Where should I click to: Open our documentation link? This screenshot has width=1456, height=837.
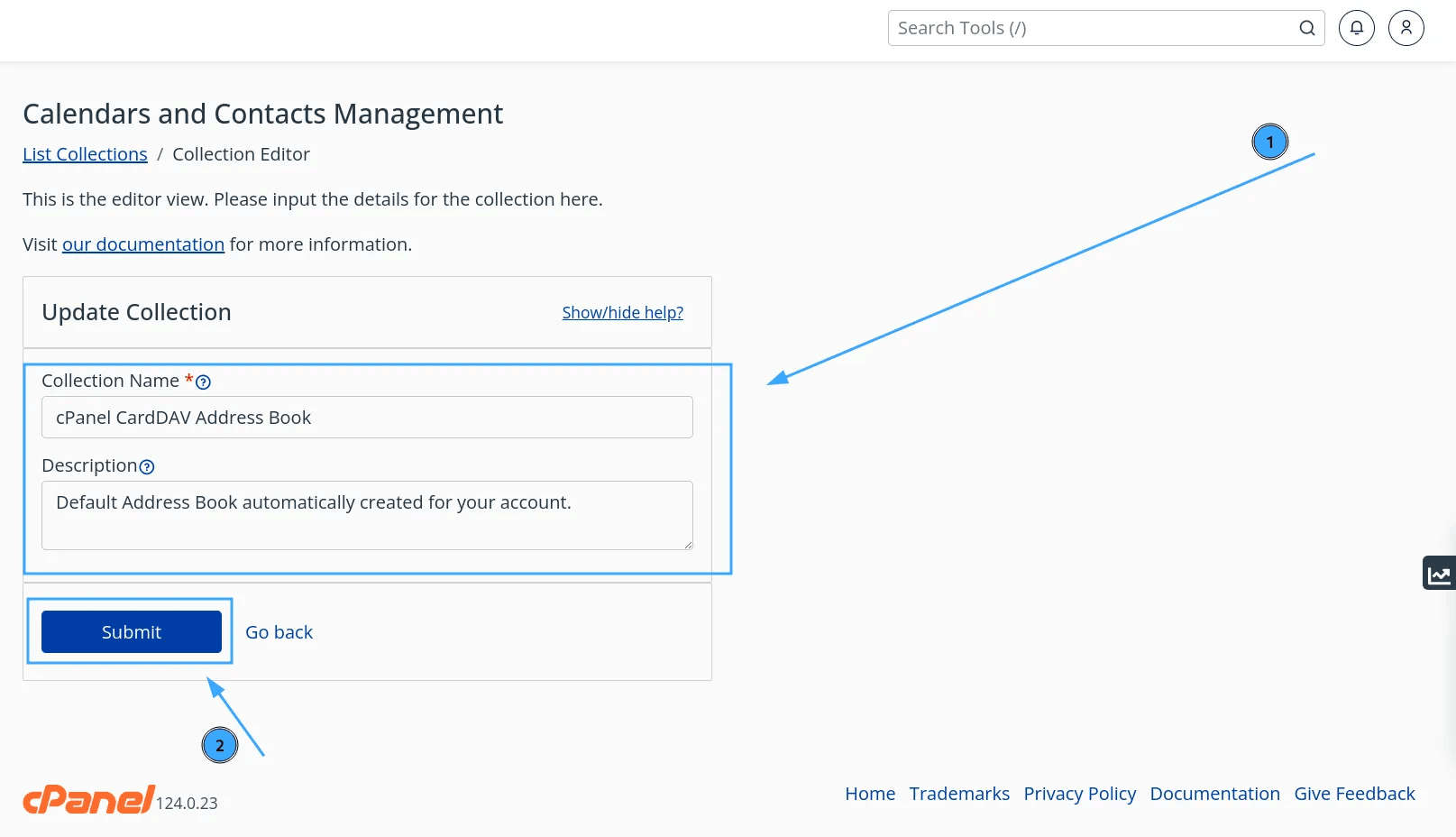[x=142, y=244]
